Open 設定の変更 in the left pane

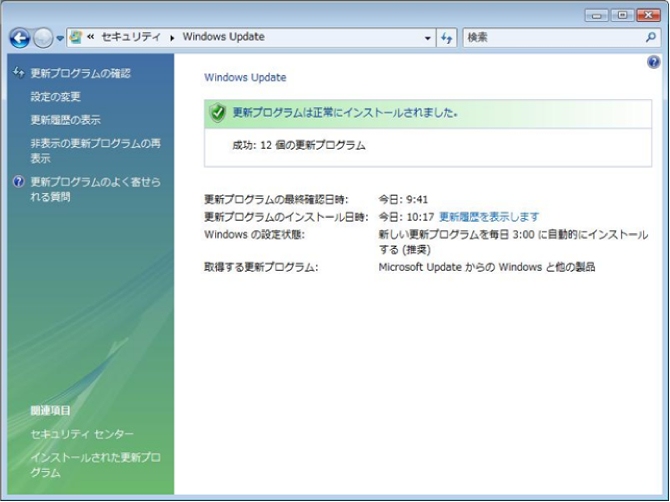click(56, 96)
